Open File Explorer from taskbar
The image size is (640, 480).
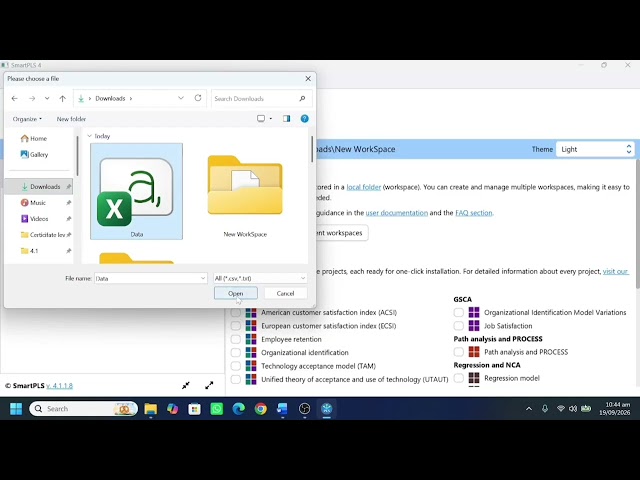151,409
